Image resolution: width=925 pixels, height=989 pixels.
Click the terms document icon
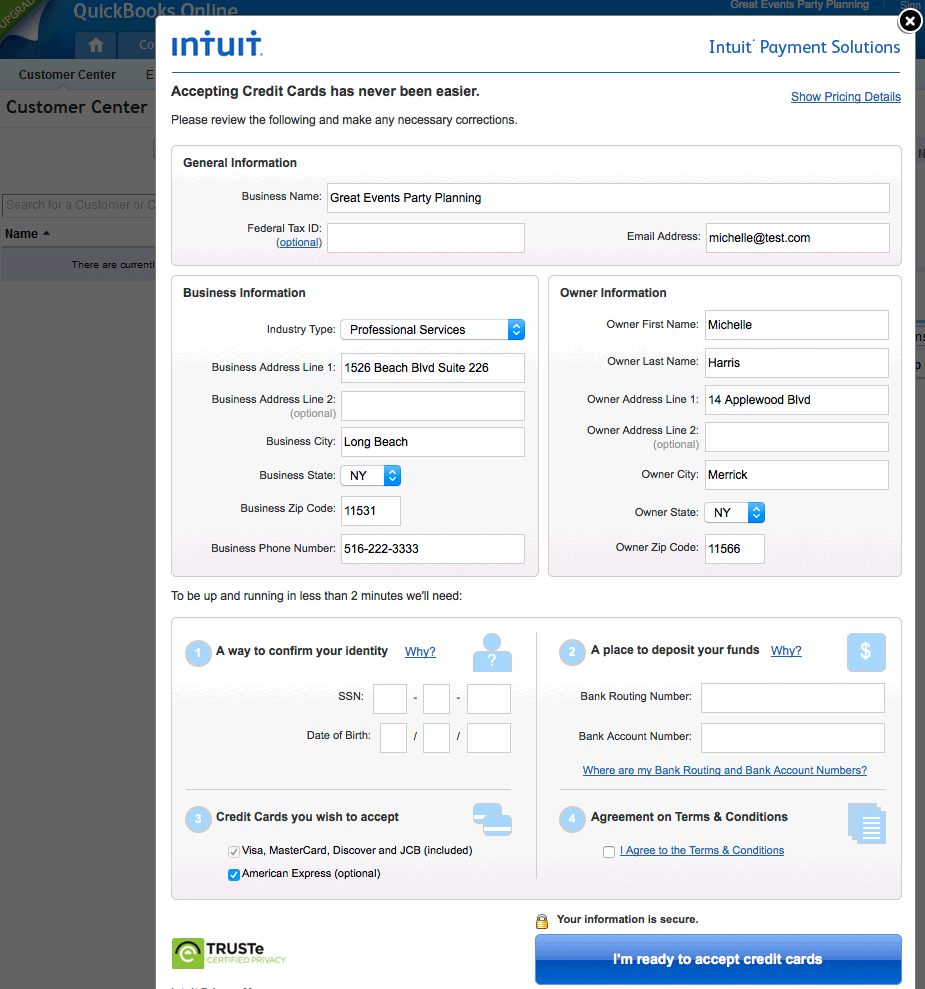click(x=867, y=823)
